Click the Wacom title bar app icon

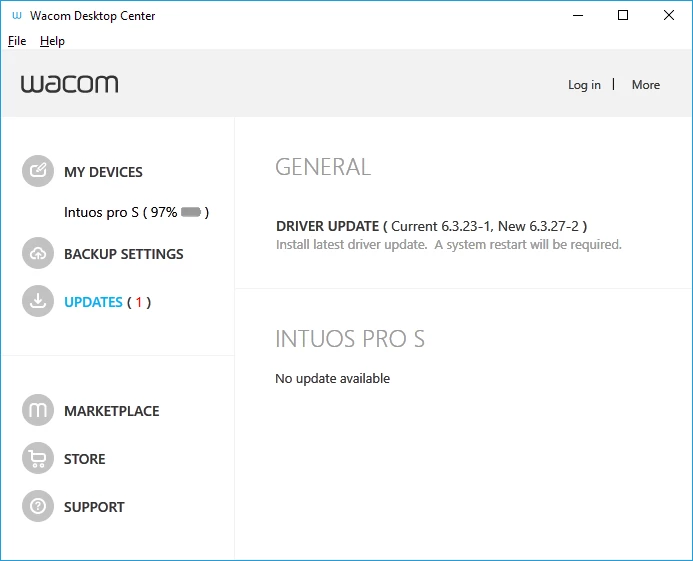click(x=17, y=16)
